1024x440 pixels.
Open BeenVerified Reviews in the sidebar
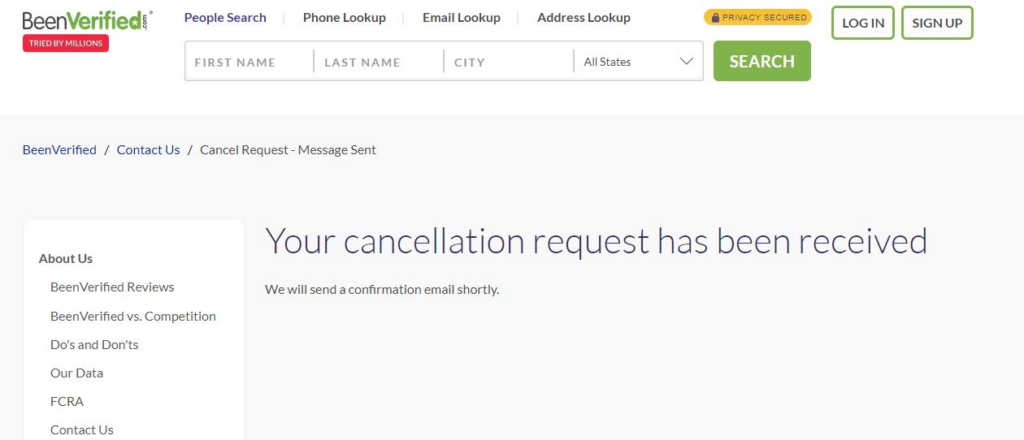coord(112,287)
